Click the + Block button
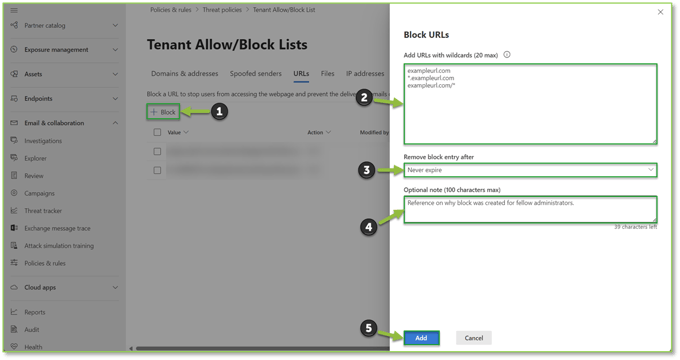 pos(163,112)
